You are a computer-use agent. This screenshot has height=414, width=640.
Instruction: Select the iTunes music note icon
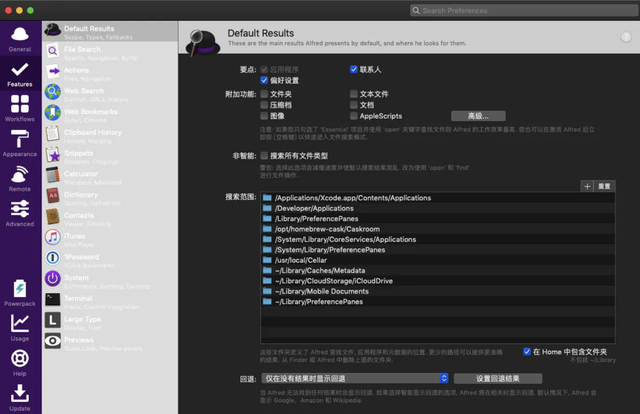point(53,238)
